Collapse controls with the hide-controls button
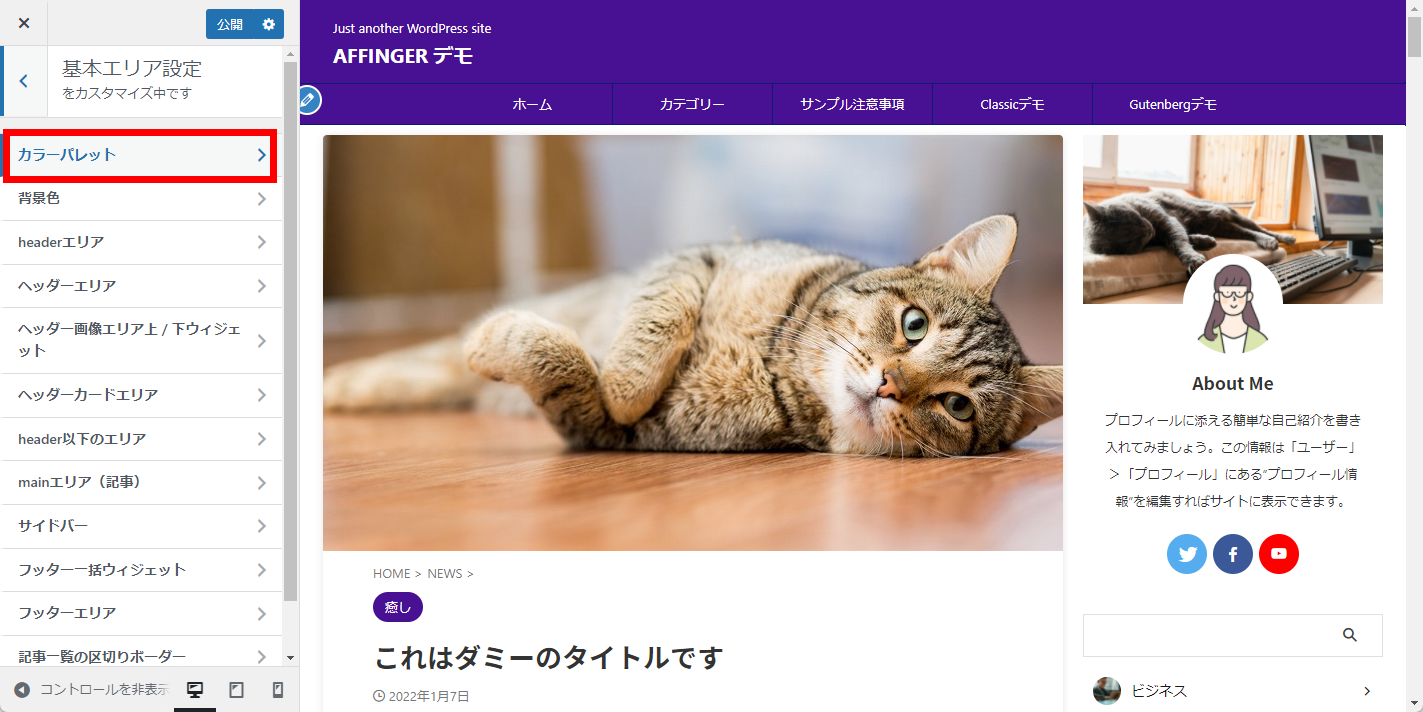Viewport: 1423px width, 712px height. point(90,690)
